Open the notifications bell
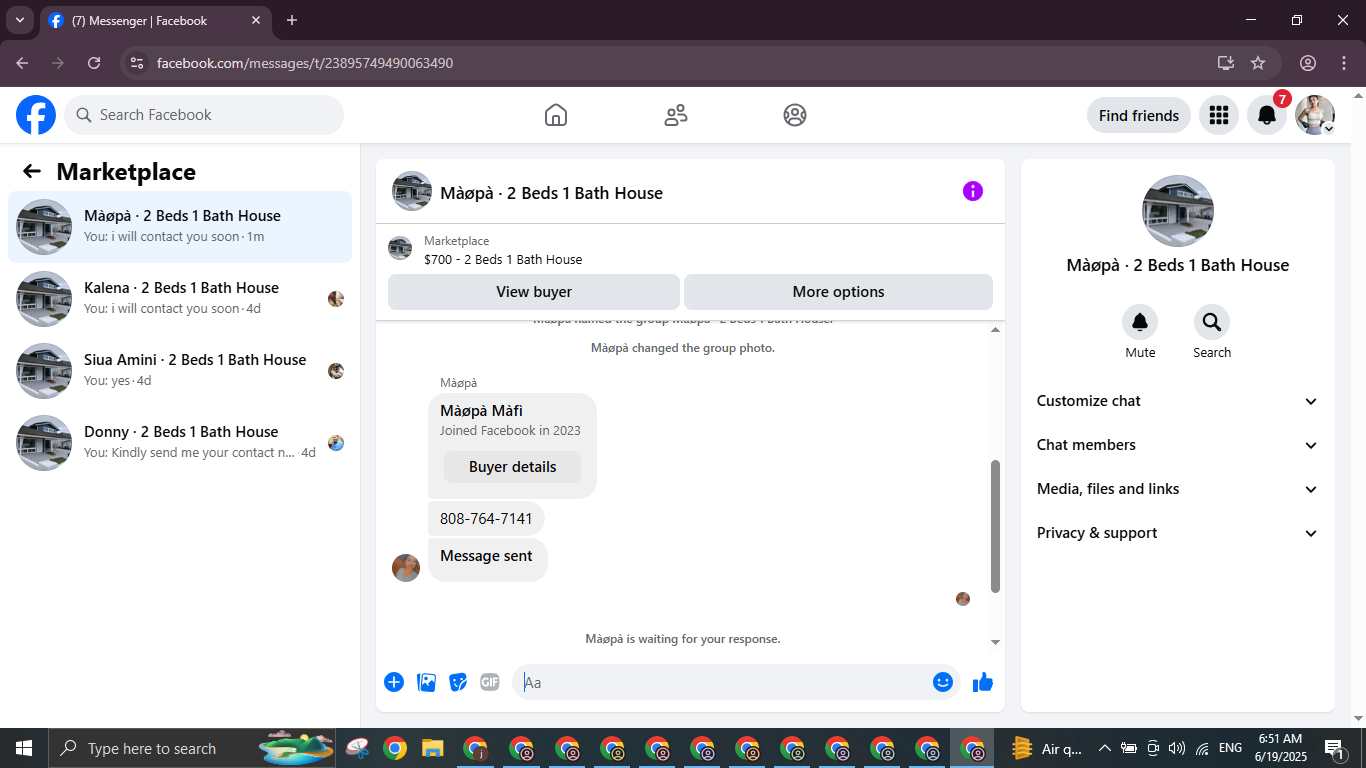 tap(1266, 115)
